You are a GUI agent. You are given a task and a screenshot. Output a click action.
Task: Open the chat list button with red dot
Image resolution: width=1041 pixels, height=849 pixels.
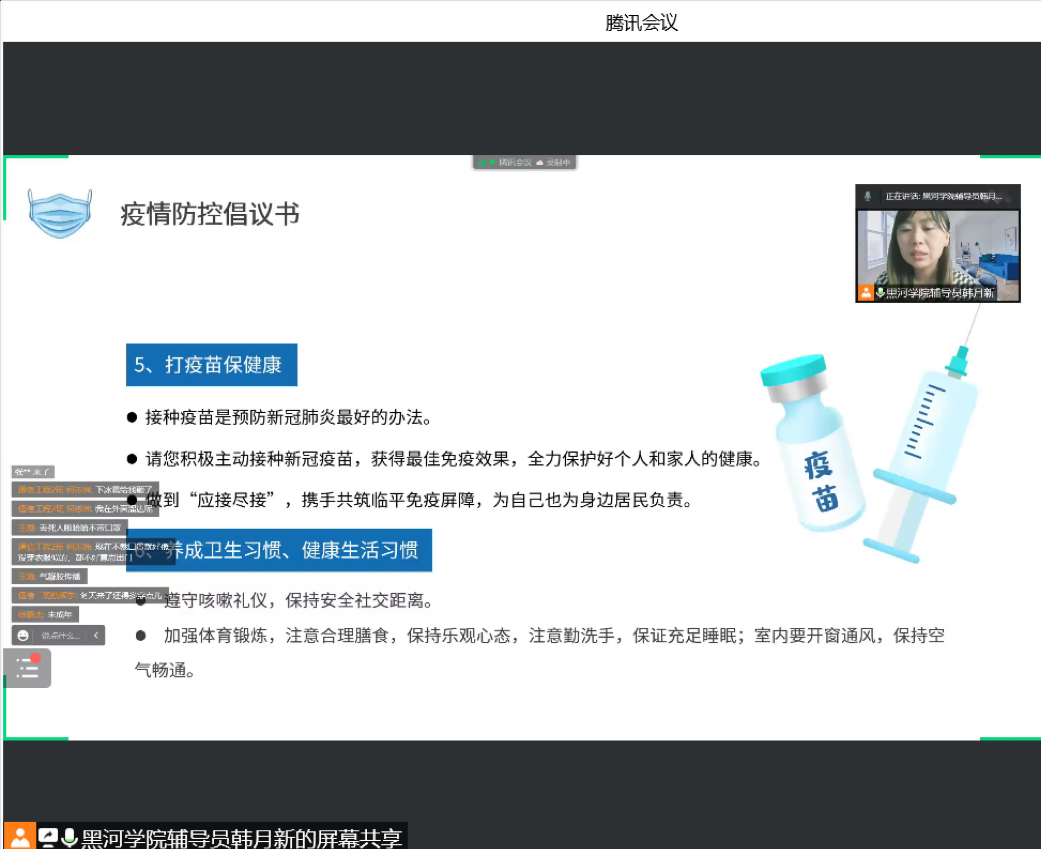pyautogui.click(x=27, y=668)
